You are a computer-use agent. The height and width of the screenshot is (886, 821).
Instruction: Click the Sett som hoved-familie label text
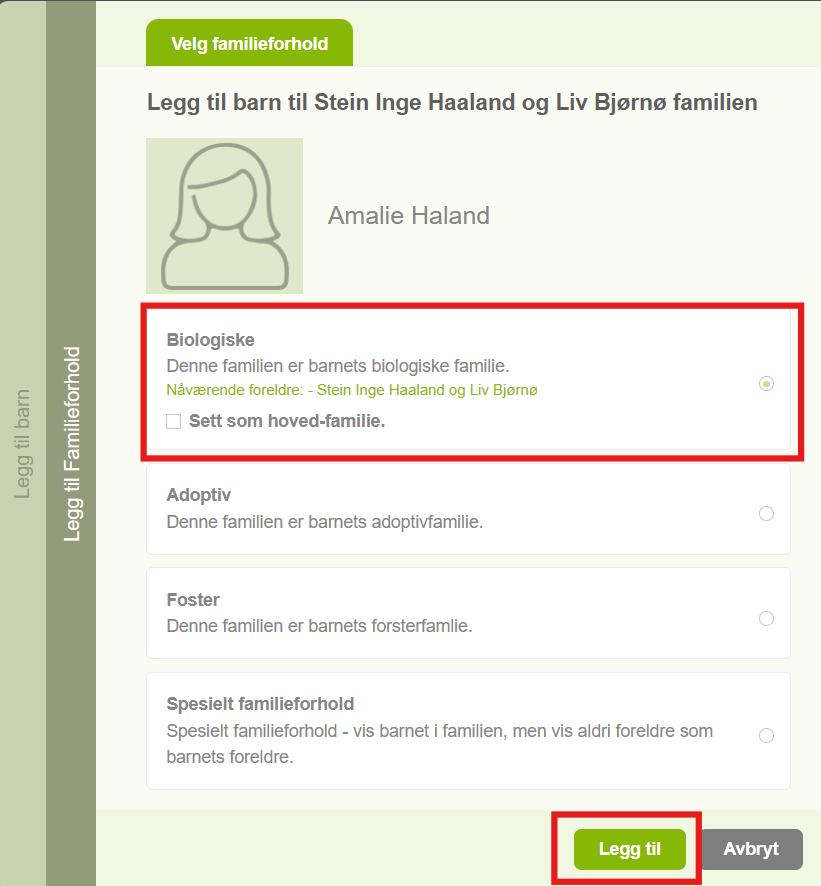[x=286, y=421]
